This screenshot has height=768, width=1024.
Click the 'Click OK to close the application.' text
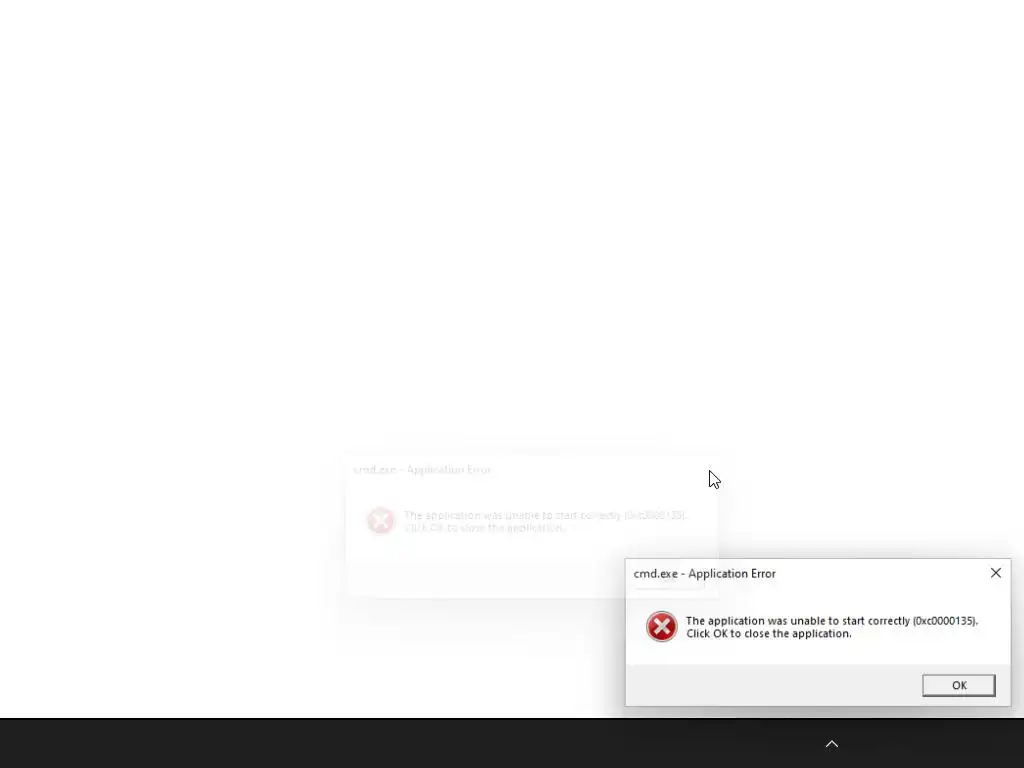point(769,633)
